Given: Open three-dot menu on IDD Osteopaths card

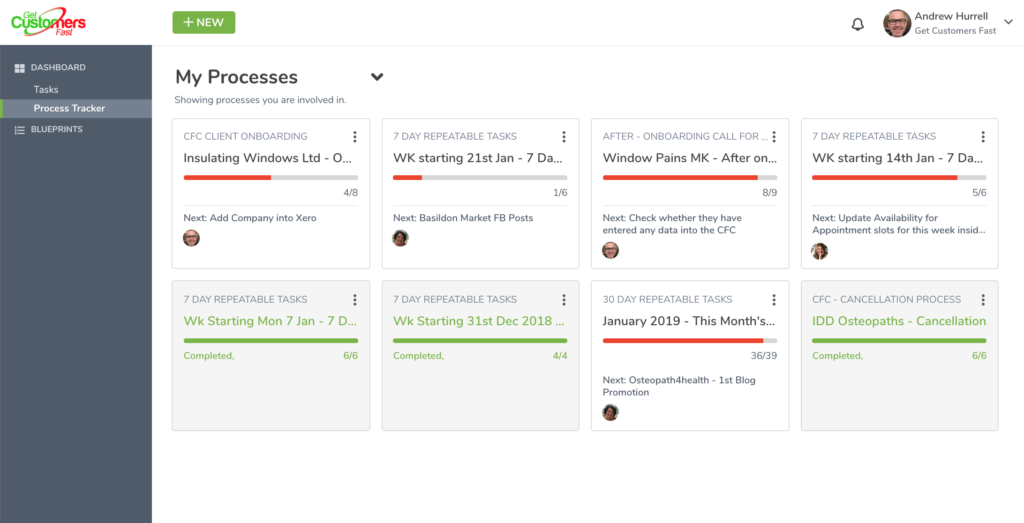Looking at the screenshot, I should (x=983, y=300).
